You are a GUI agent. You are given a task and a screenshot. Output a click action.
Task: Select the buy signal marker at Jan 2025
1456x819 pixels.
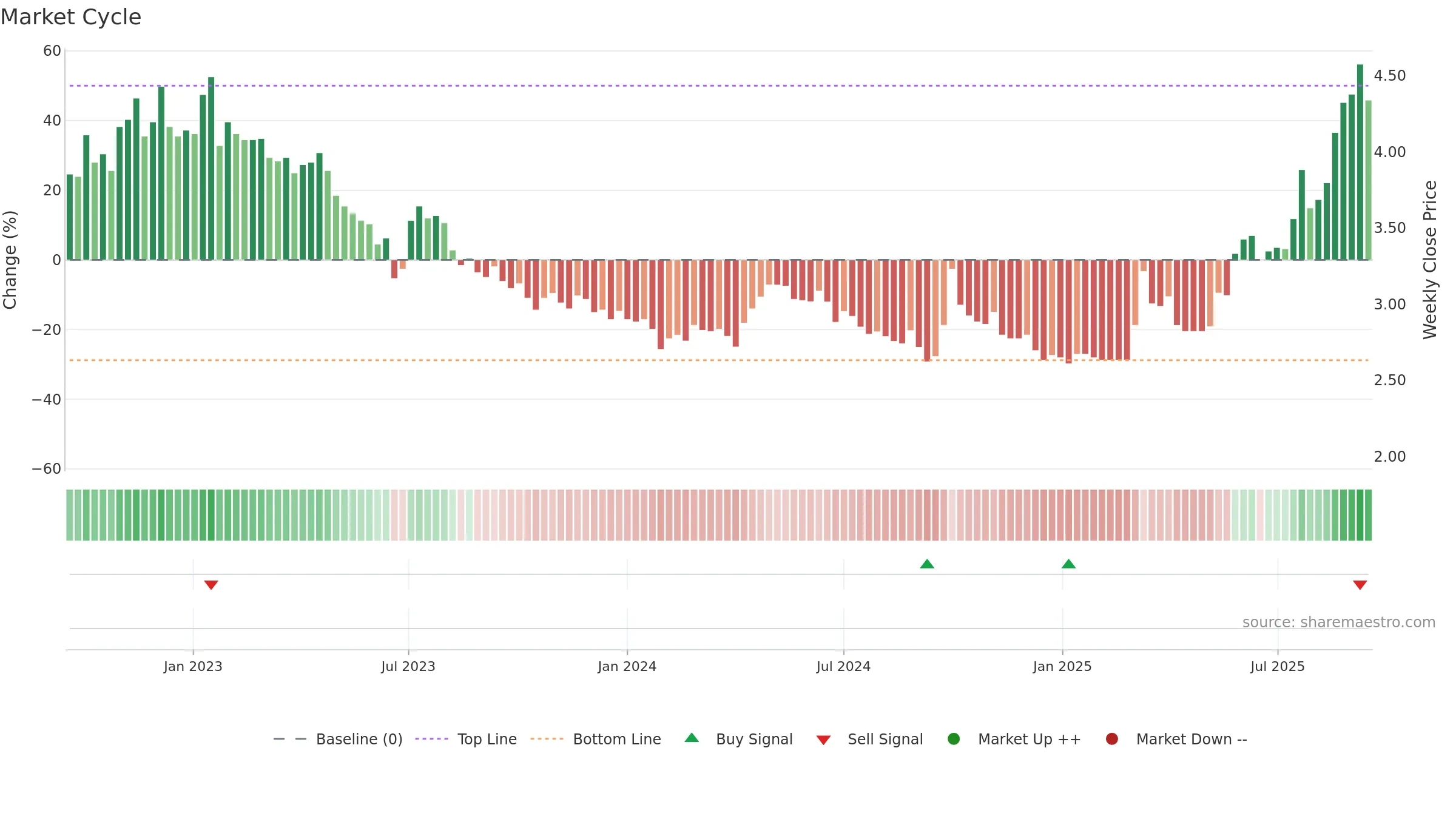[1069, 564]
